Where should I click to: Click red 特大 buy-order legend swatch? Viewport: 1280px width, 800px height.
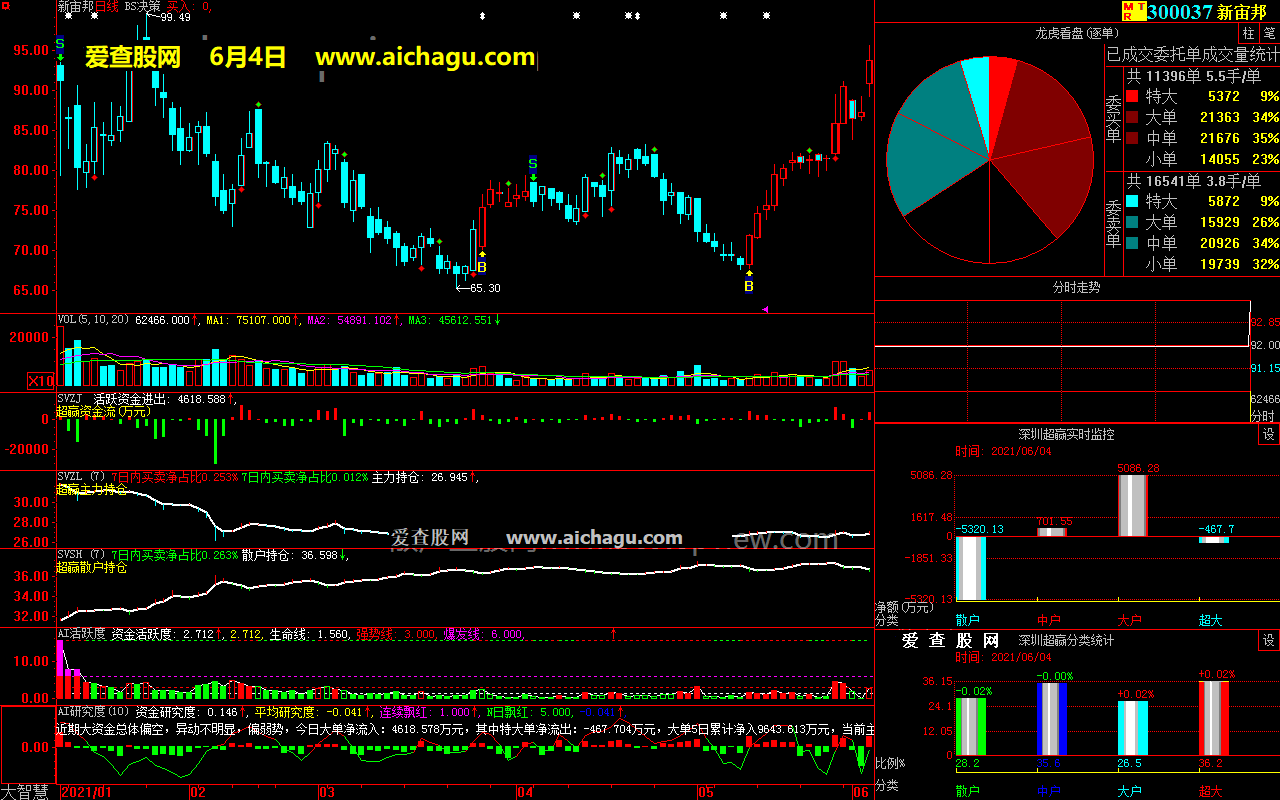point(1132,96)
